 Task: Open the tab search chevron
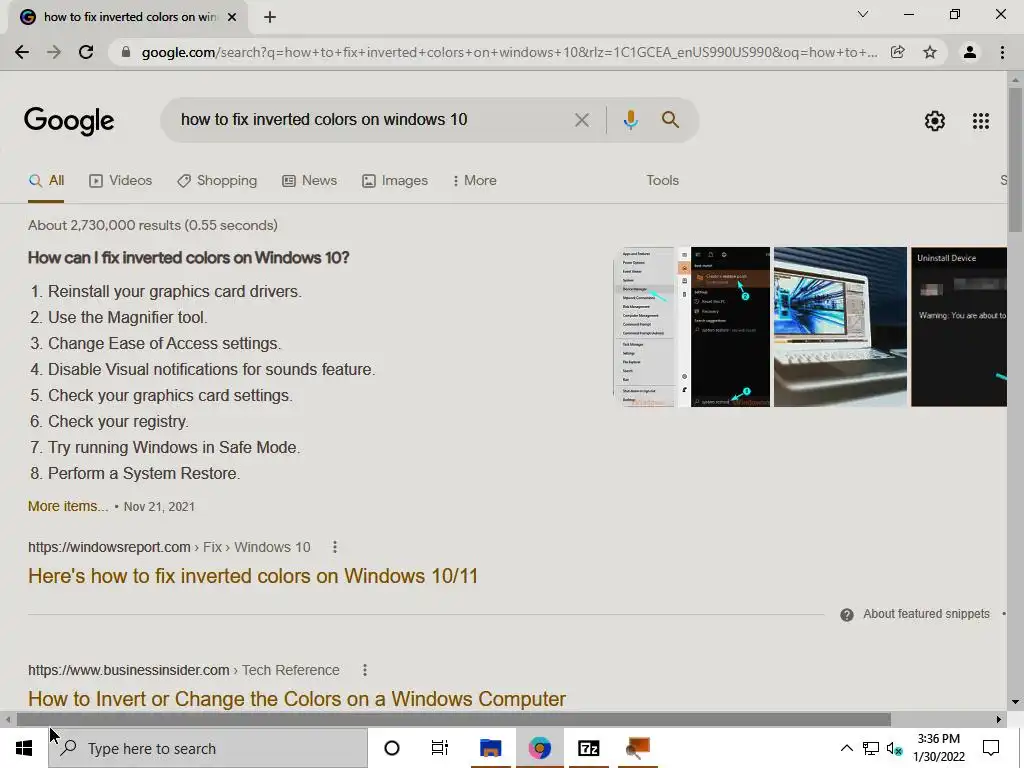[863, 14]
